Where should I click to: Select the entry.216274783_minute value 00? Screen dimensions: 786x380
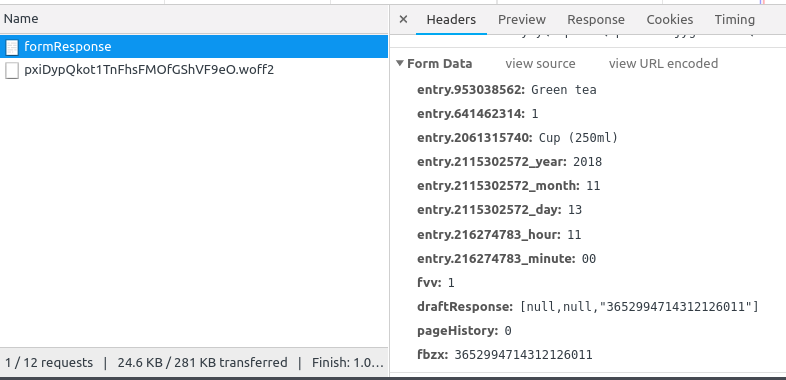(x=588, y=259)
